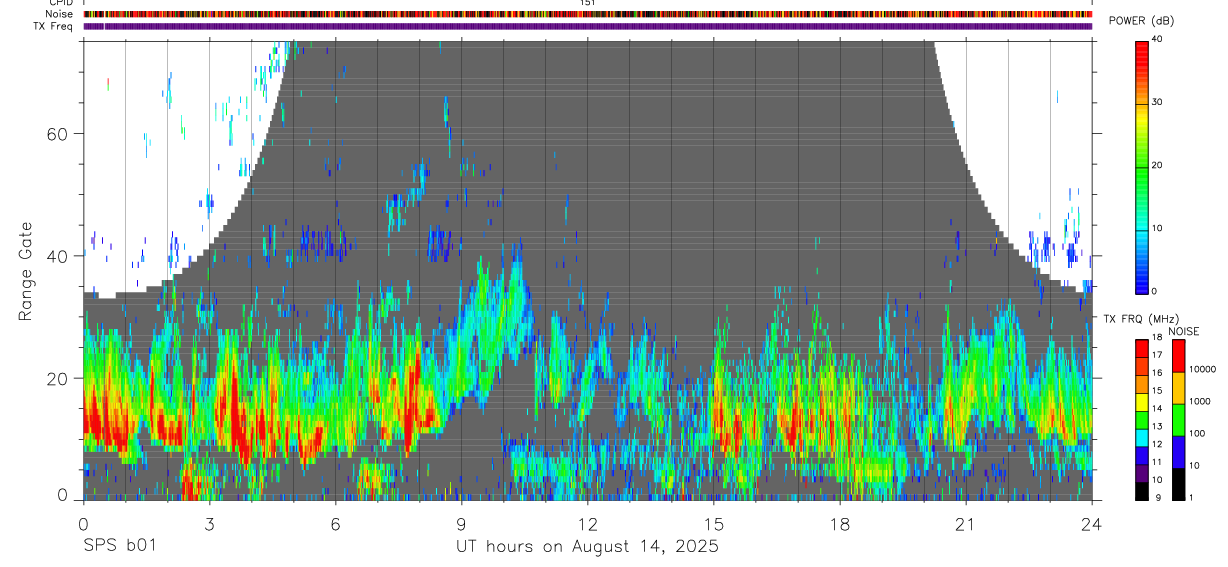The width and height of the screenshot is (1228, 567).
Task: Select the 3 tick on UT hours axis
Action: (209, 523)
